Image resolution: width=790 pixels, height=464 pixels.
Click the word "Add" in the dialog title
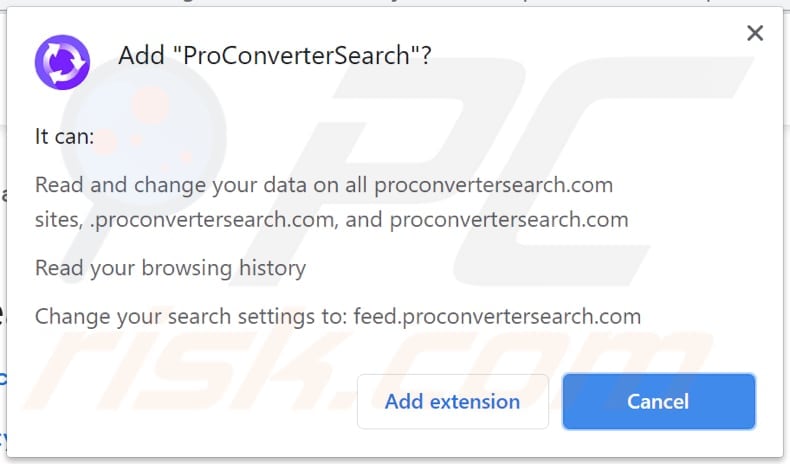coord(142,55)
